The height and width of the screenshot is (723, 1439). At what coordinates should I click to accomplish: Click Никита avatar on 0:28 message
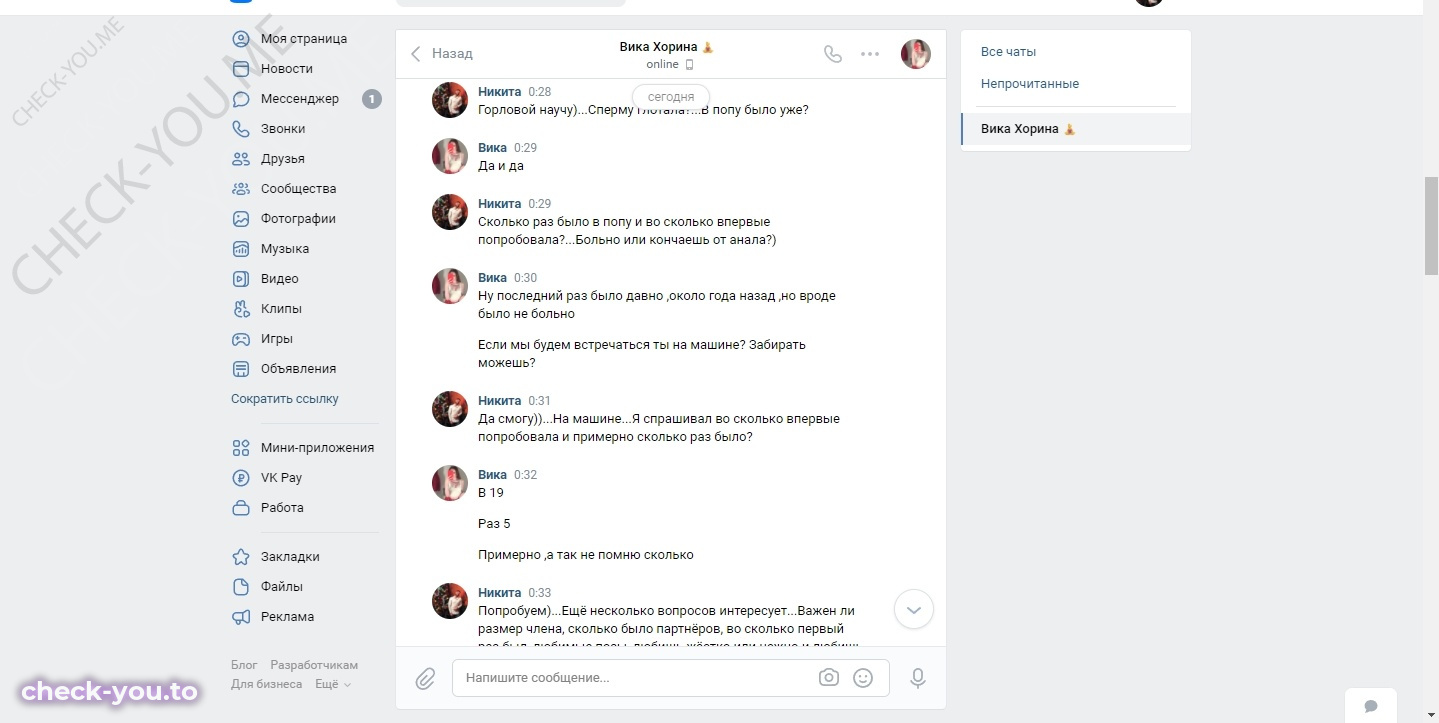(x=450, y=101)
